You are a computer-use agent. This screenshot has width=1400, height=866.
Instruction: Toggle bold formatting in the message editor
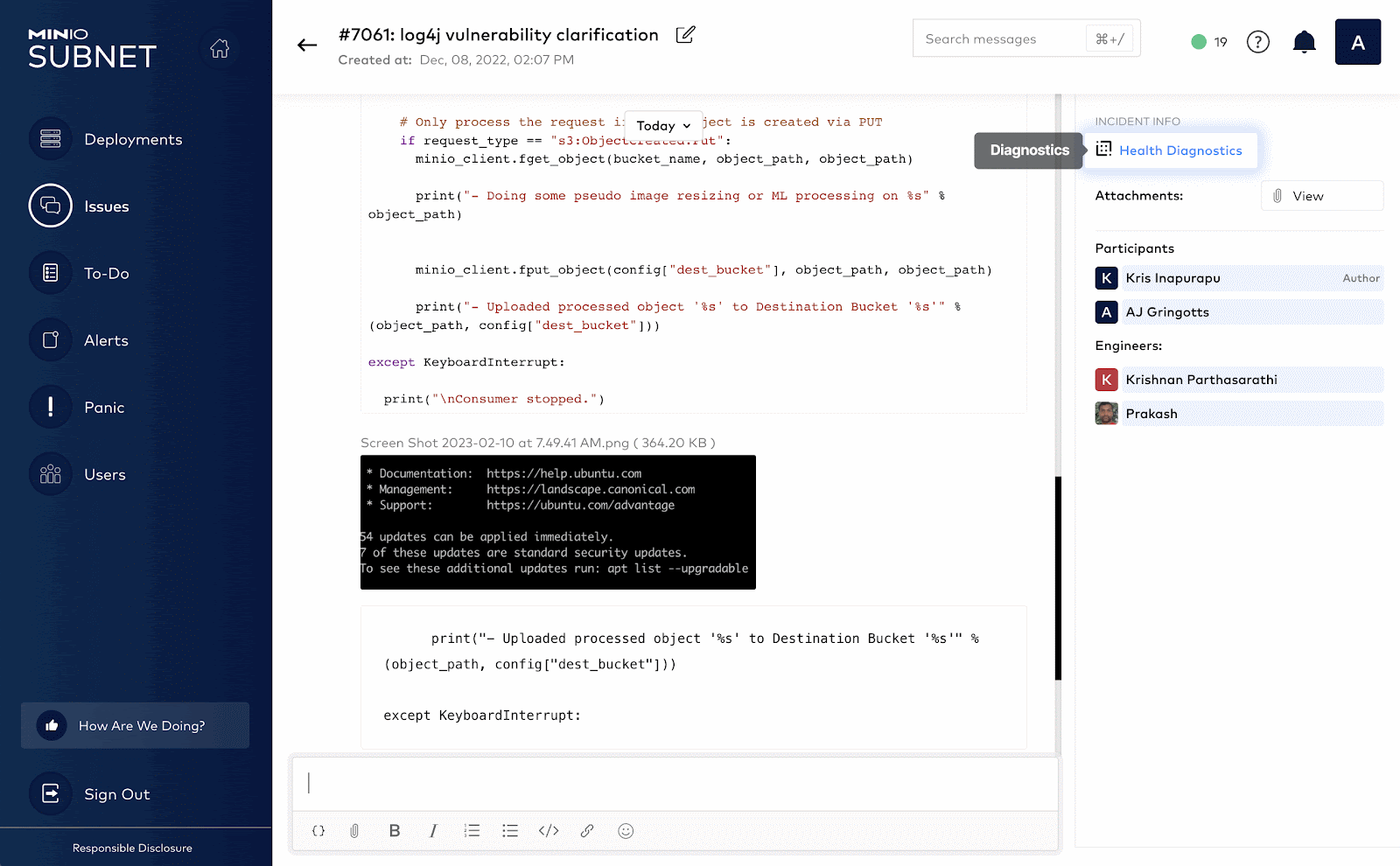click(394, 831)
